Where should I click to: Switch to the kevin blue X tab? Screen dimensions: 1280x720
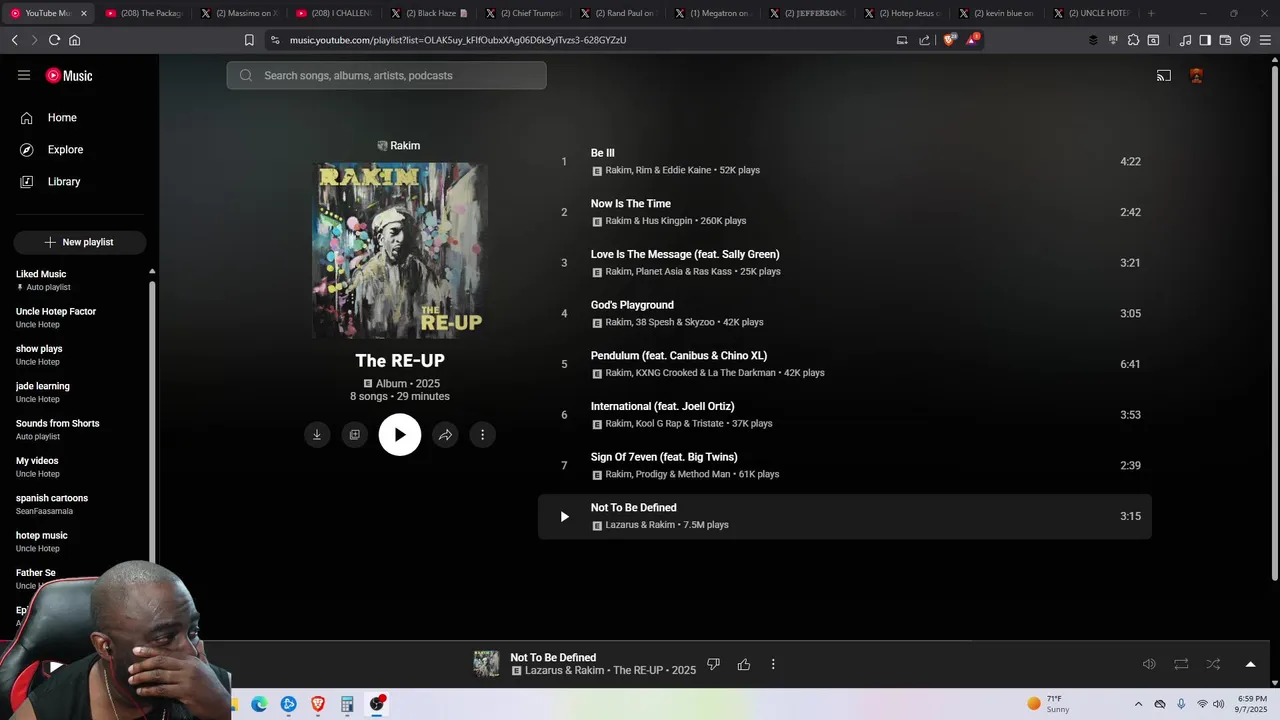(997, 13)
